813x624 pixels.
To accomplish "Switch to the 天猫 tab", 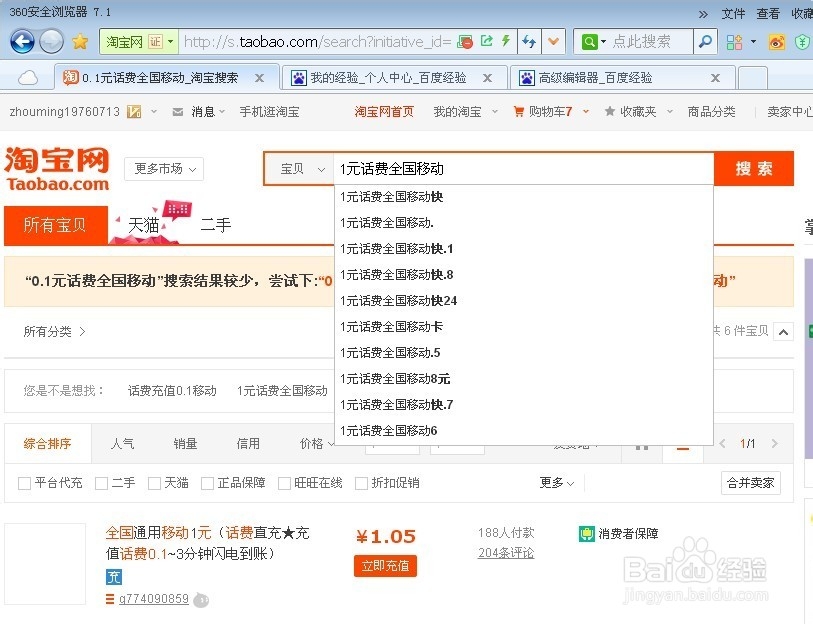I will (x=144, y=225).
